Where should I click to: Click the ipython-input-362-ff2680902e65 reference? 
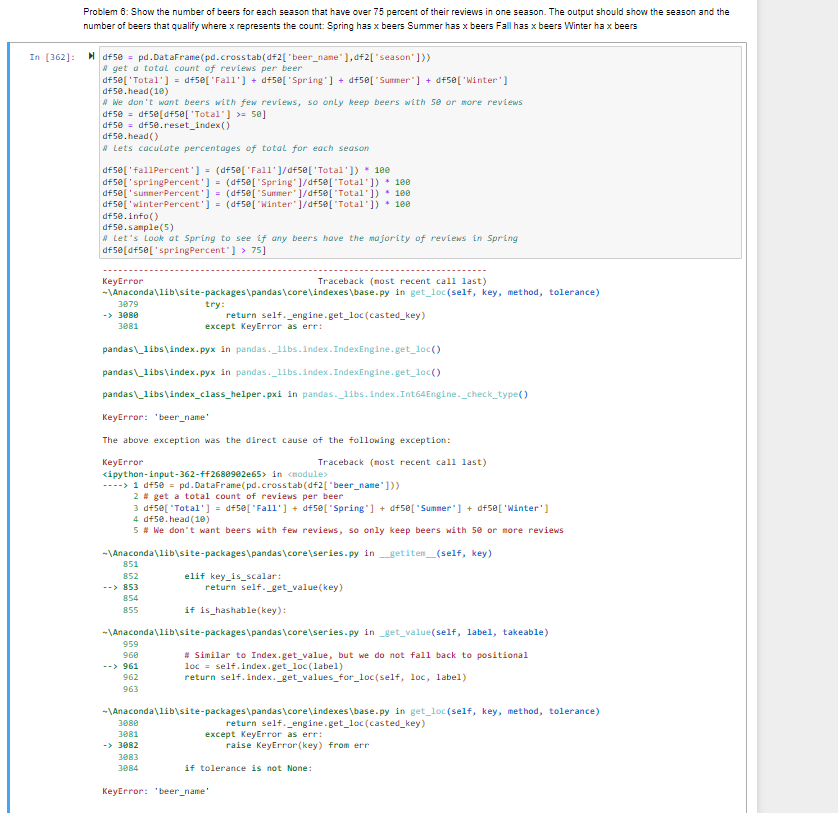tap(184, 474)
